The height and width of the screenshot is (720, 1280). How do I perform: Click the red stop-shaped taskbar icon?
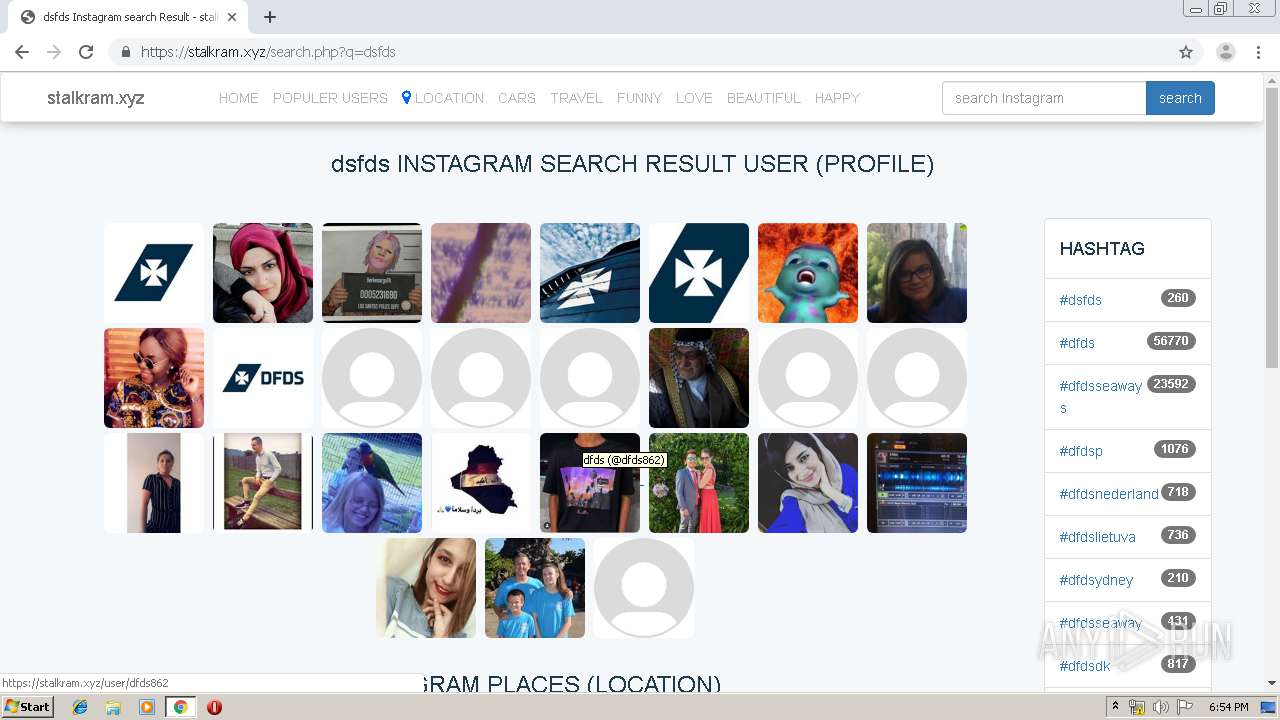click(214, 707)
